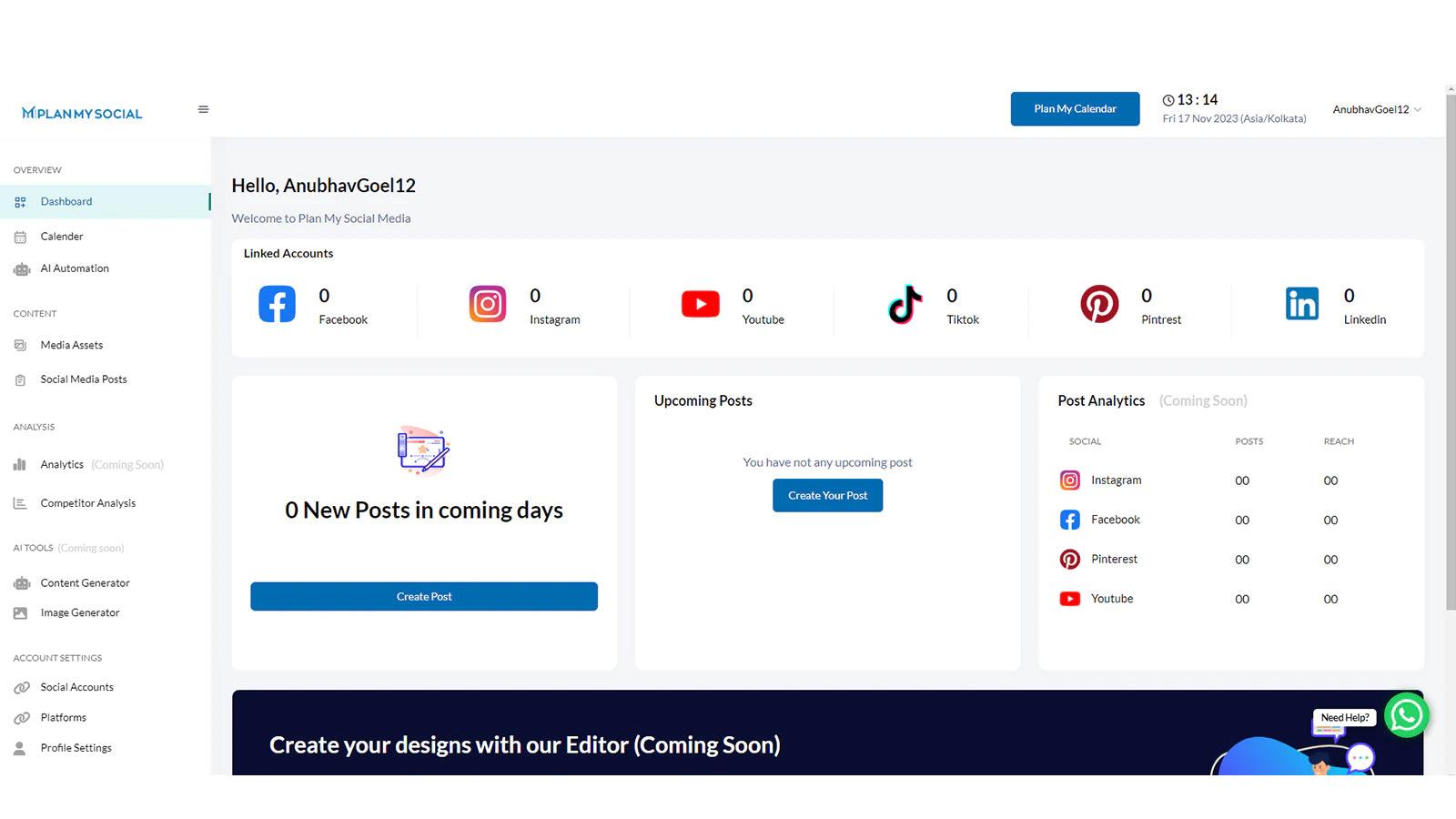Expand the AnubhavGoel12 account dropdown

(x=1376, y=109)
